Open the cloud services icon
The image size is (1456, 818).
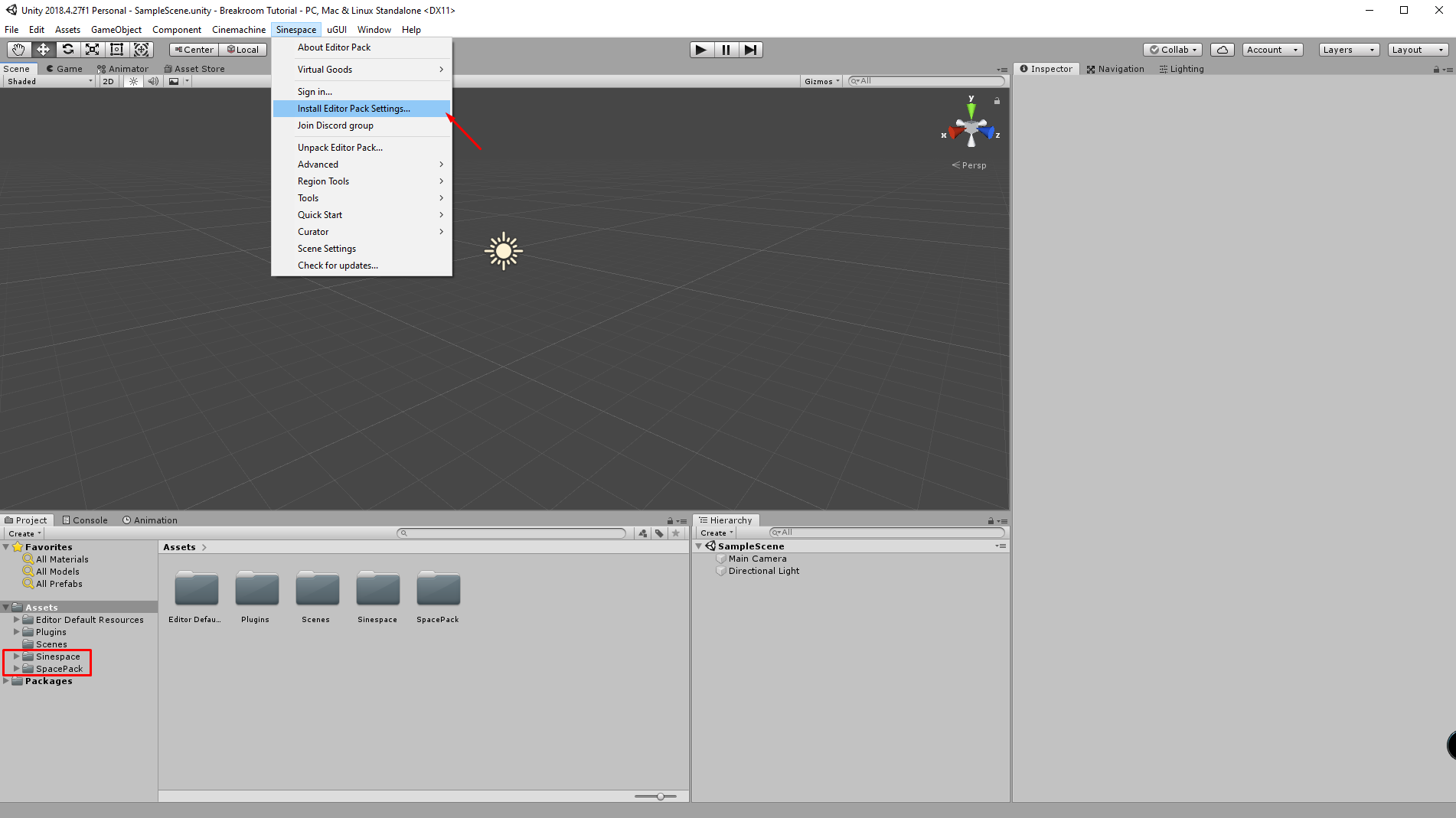(x=1222, y=50)
